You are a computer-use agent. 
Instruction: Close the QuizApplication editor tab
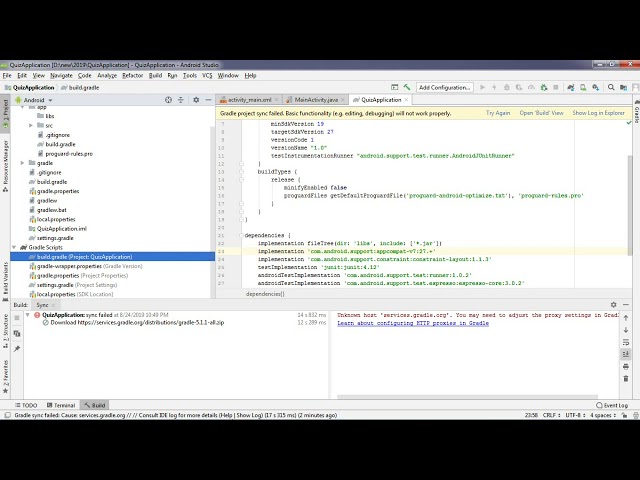click(x=407, y=100)
